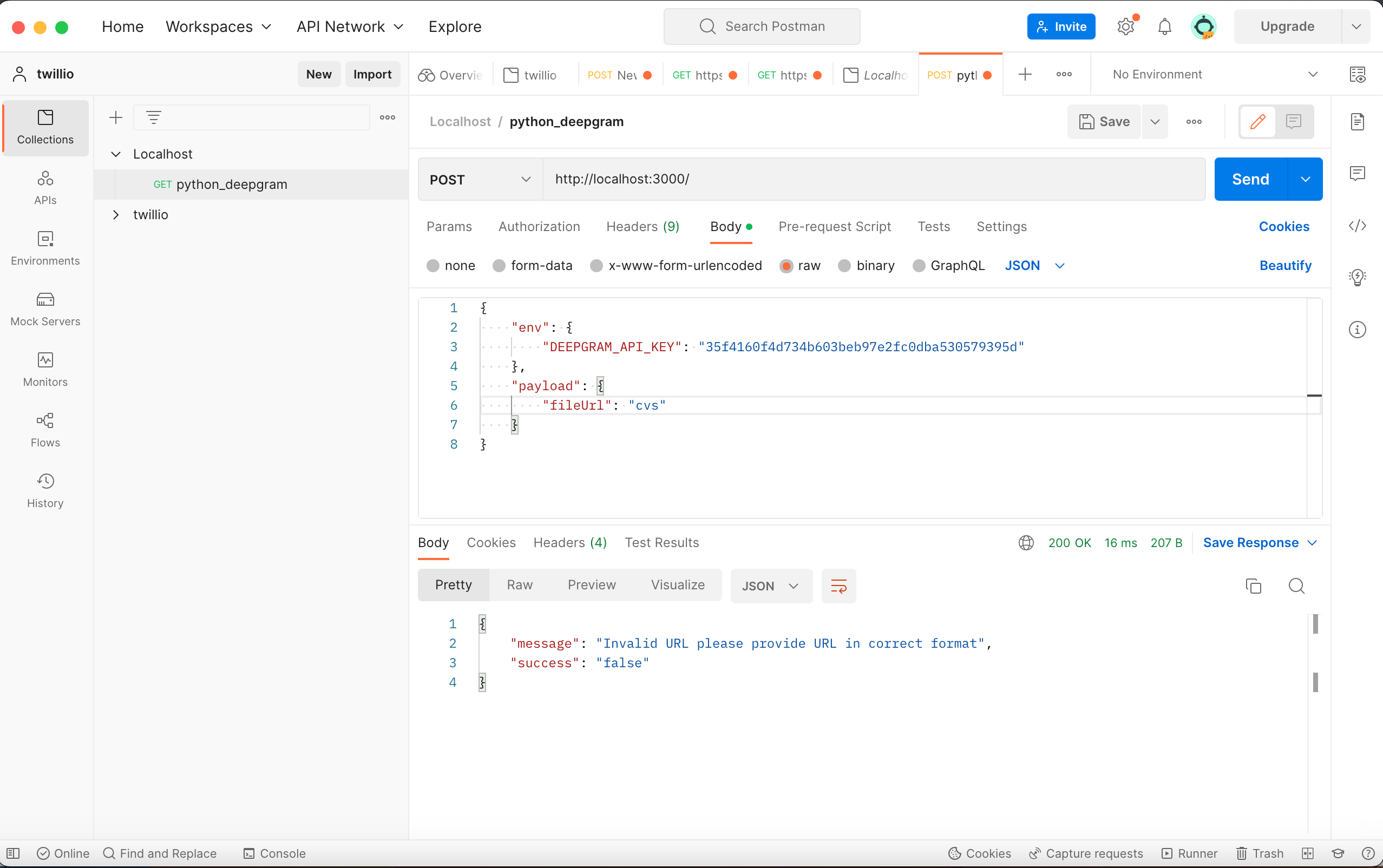The image size is (1383, 868).
Task: Open the Mock Servers sidebar panel
Action: click(x=45, y=309)
